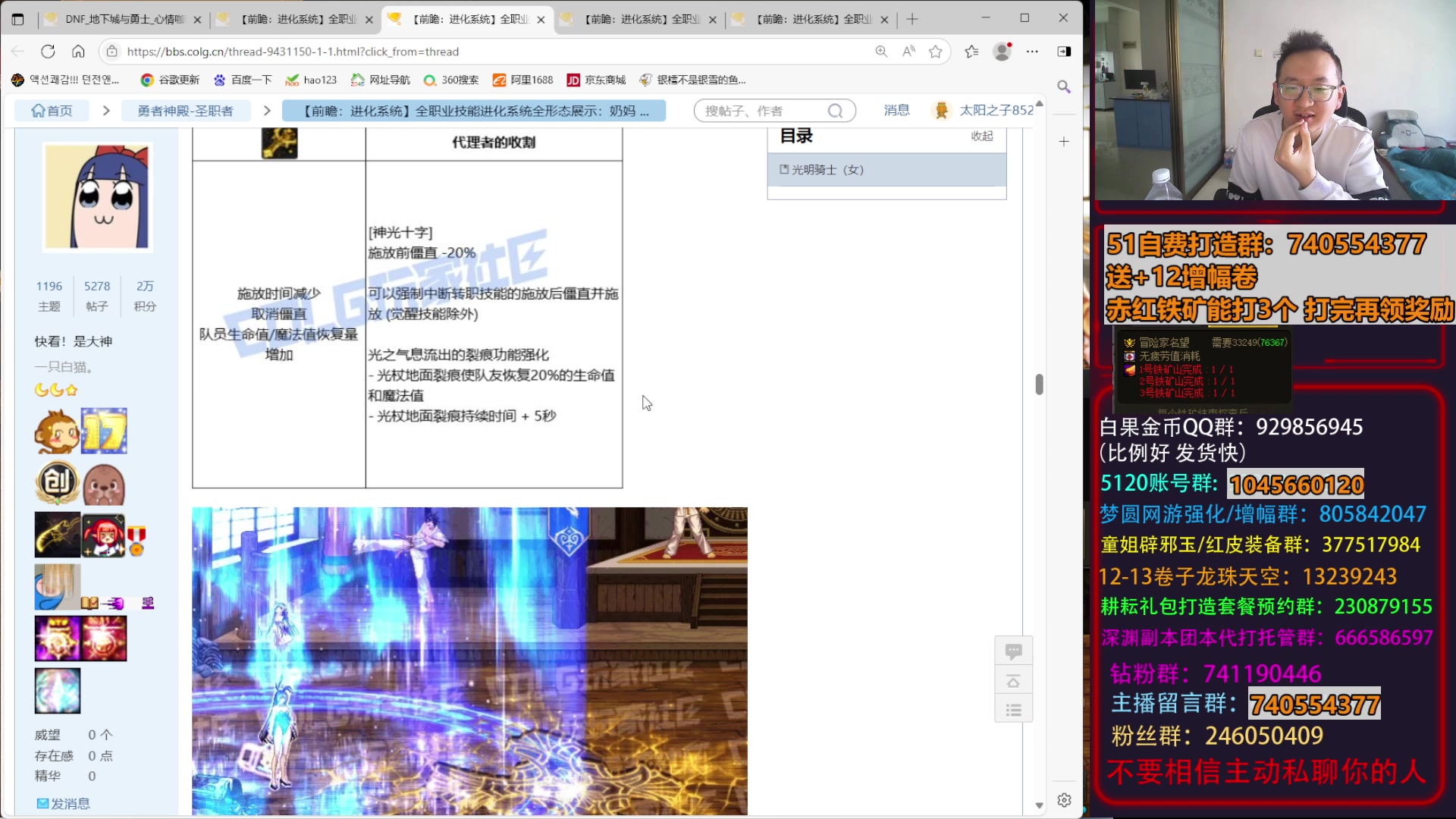Open 网址导航 bookmark
The image size is (1456, 819).
(x=380, y=80)
